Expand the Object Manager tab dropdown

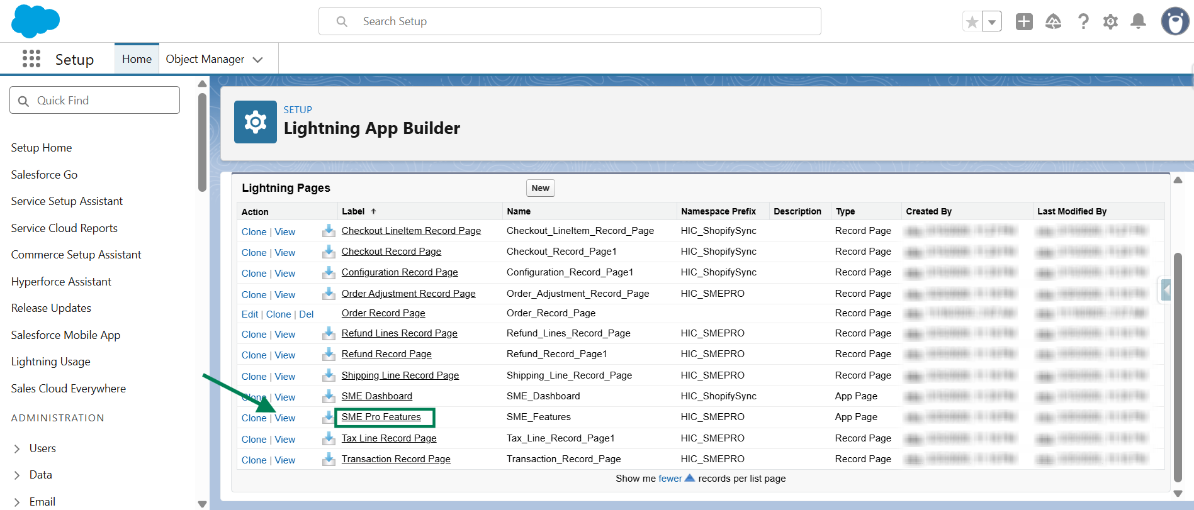coord(258,60)
